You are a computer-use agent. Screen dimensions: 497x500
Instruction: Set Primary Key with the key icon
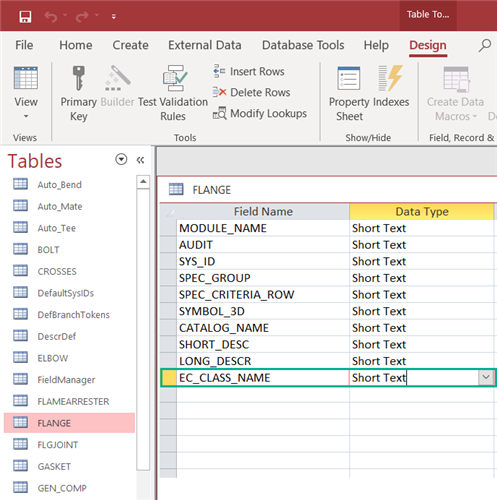coord(79,79)
